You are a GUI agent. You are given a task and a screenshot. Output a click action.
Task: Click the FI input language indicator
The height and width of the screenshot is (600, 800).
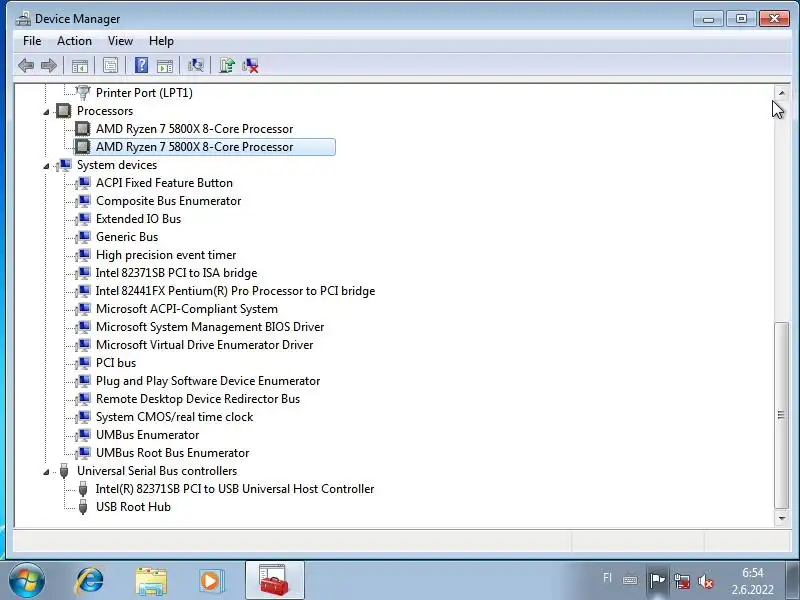pyautogui.click(x=607, y=578)
